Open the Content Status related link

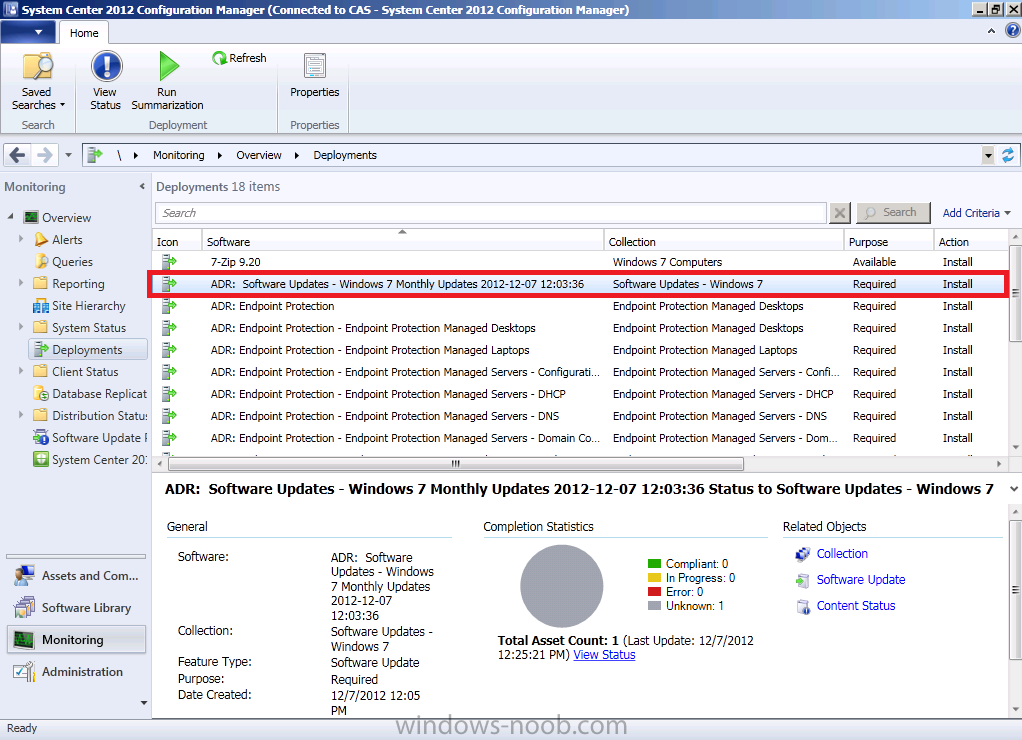pos(856,606)
